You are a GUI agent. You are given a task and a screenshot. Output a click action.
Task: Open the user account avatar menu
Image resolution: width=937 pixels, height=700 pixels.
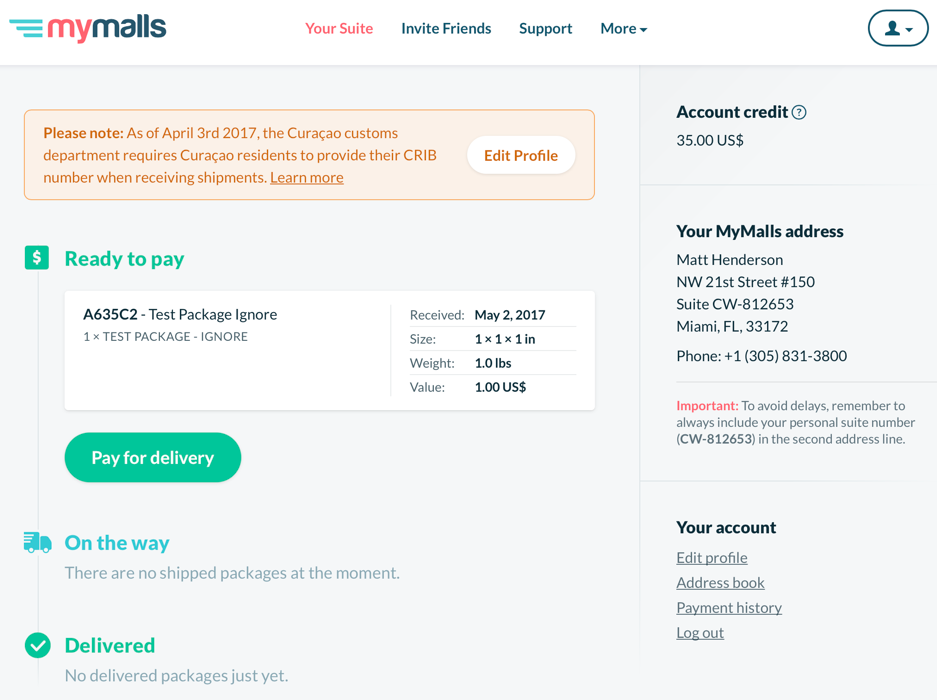(x=898, y=28)
